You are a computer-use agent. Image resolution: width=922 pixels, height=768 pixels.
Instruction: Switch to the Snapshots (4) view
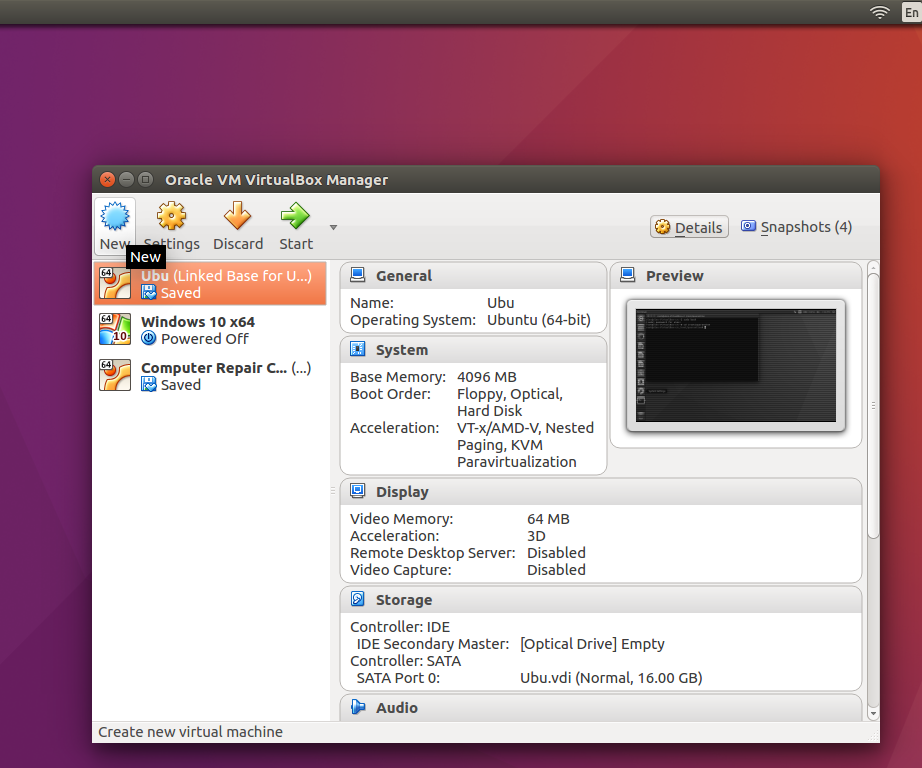pos(796,227)
